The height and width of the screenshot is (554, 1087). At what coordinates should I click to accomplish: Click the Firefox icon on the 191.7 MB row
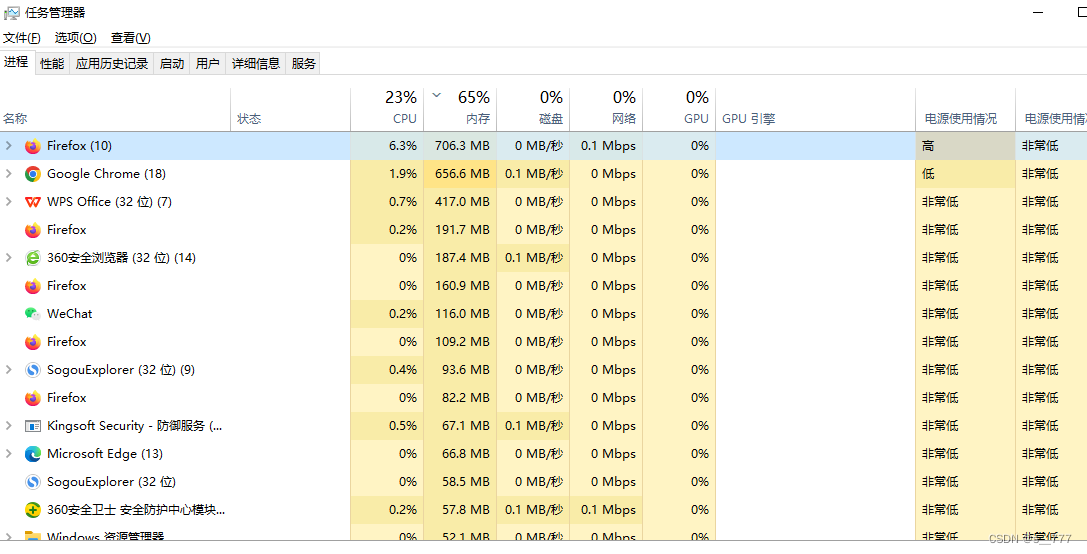33,230
